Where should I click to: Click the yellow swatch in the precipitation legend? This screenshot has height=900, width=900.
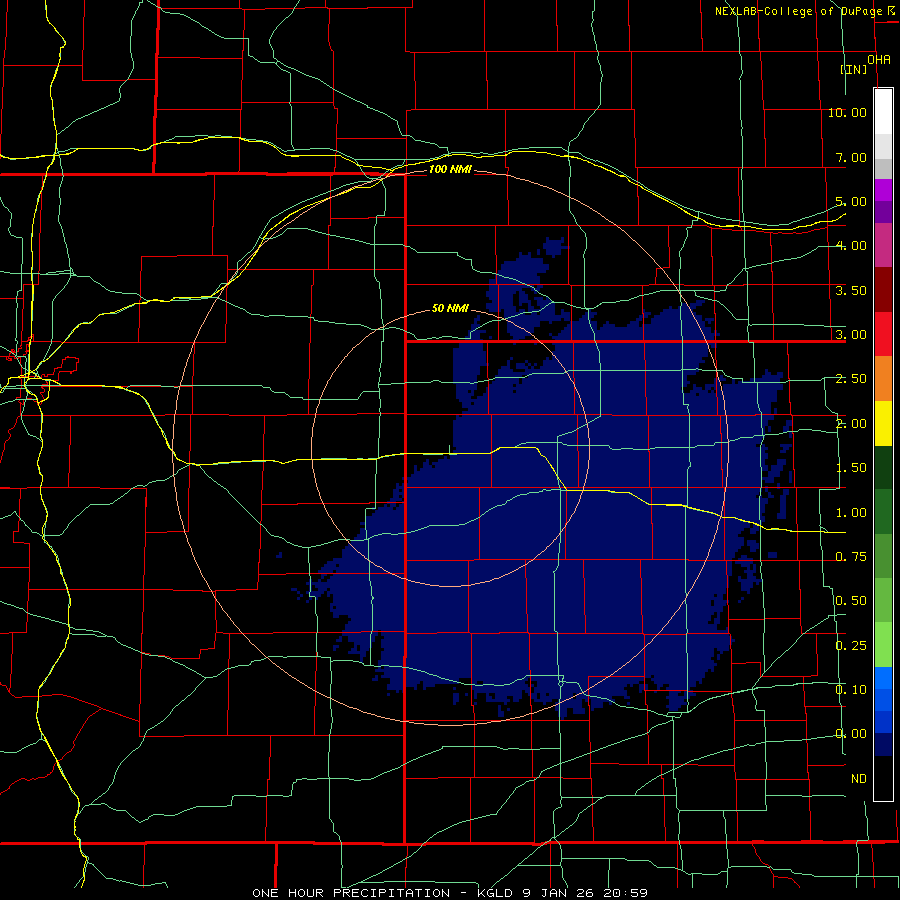click(883, 424)
